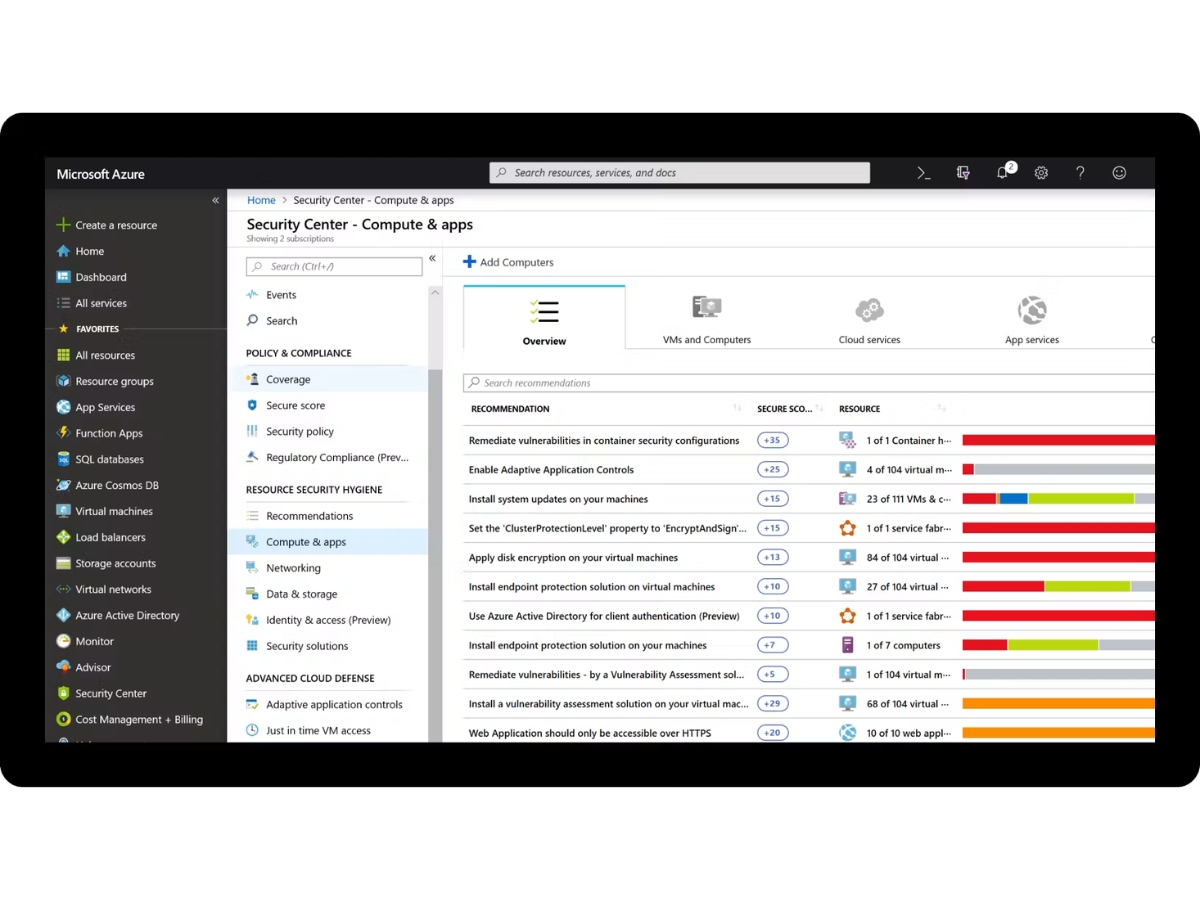The height and width of the screenshot is (900, 1200).
Task: Click the Search recommendations field
Action: (x=808, y=383)
